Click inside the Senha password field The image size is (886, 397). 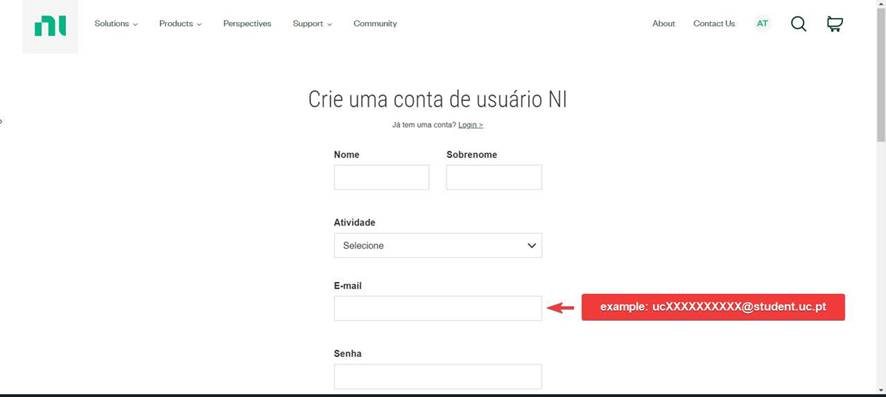[x=438, y=377]
